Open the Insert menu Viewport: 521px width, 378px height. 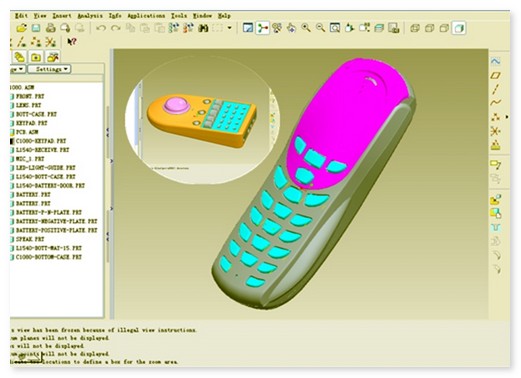(x=62, y=16)
